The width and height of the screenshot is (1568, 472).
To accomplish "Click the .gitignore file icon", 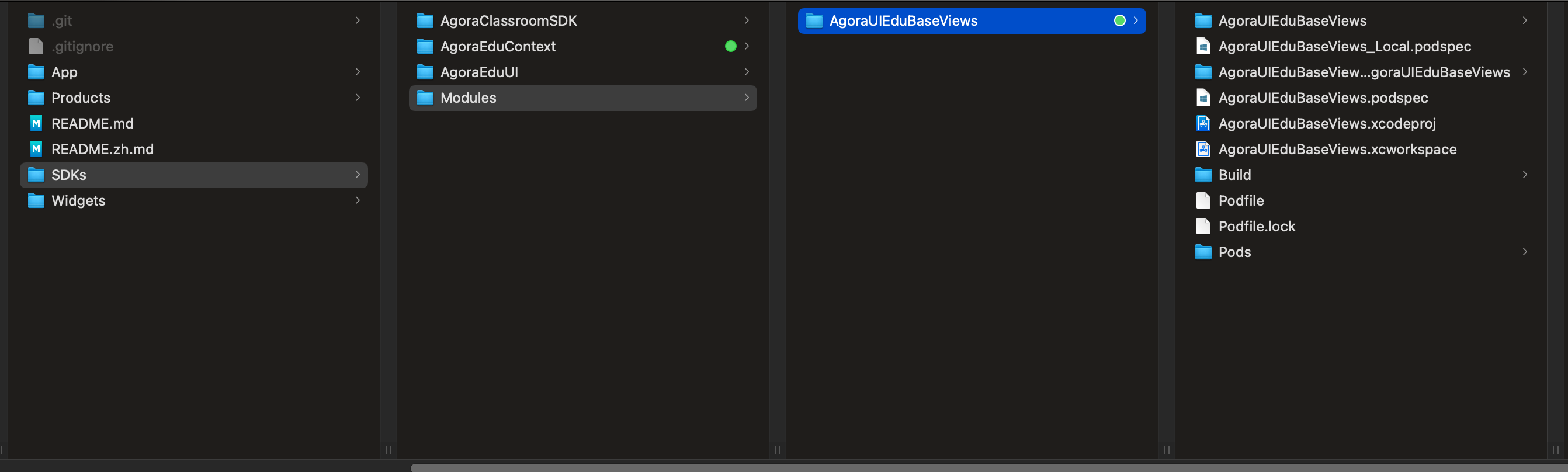I will (37, 46).
